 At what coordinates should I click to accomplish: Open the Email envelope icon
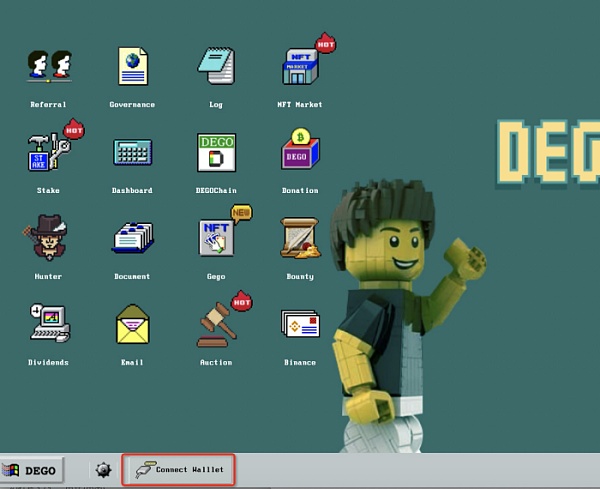click(x=132, y=324)
